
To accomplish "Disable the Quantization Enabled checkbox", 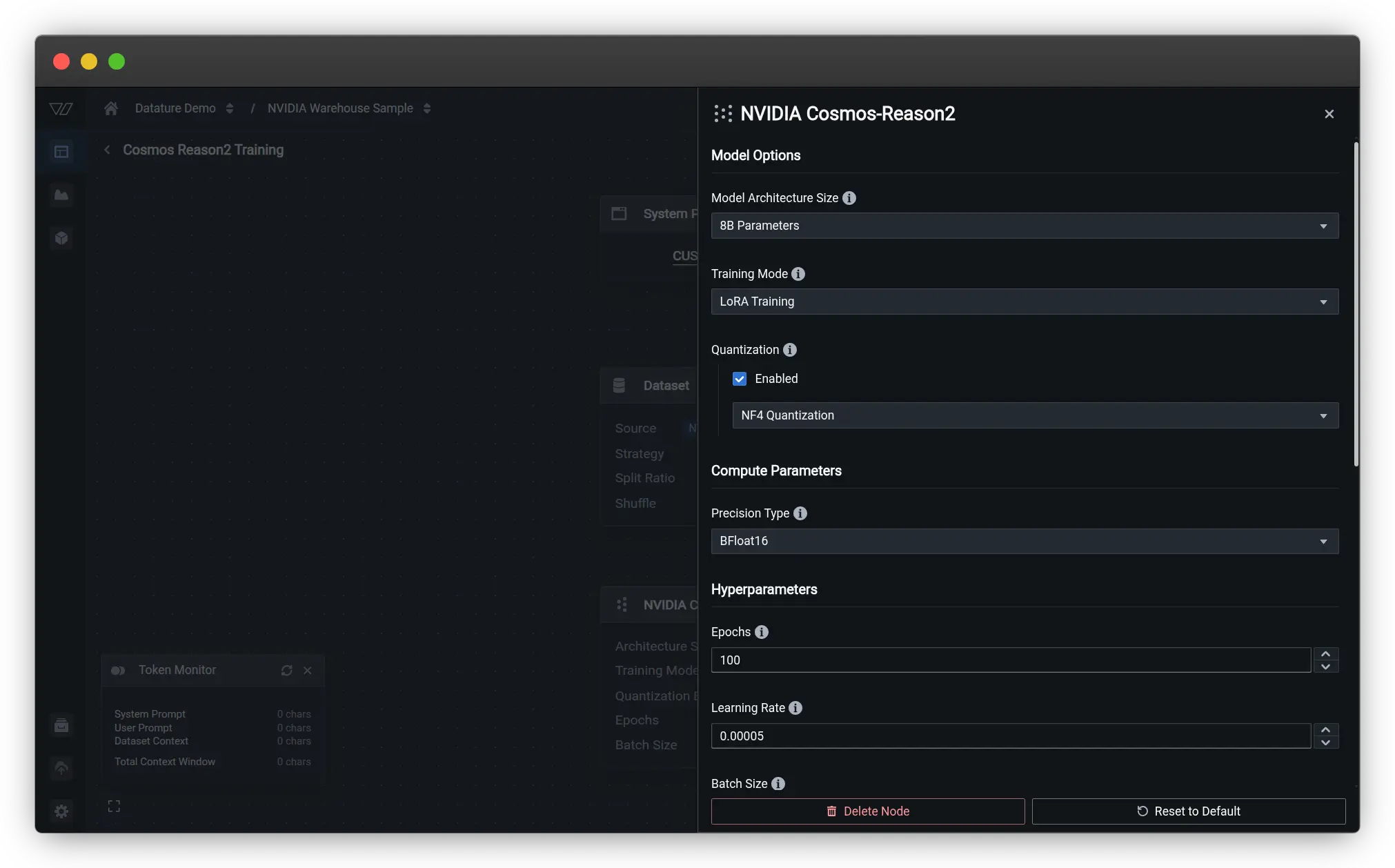I will click(x=740, y=379).
